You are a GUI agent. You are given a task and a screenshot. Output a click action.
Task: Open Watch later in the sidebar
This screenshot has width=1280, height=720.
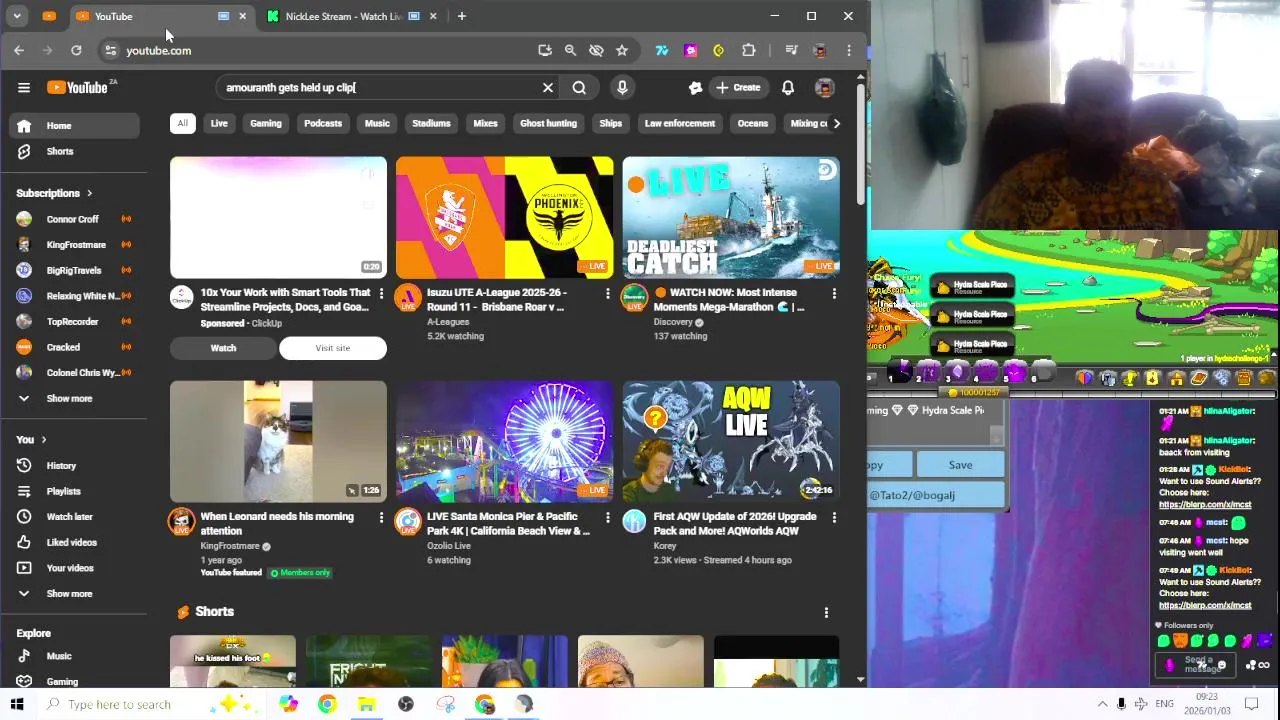75,516
